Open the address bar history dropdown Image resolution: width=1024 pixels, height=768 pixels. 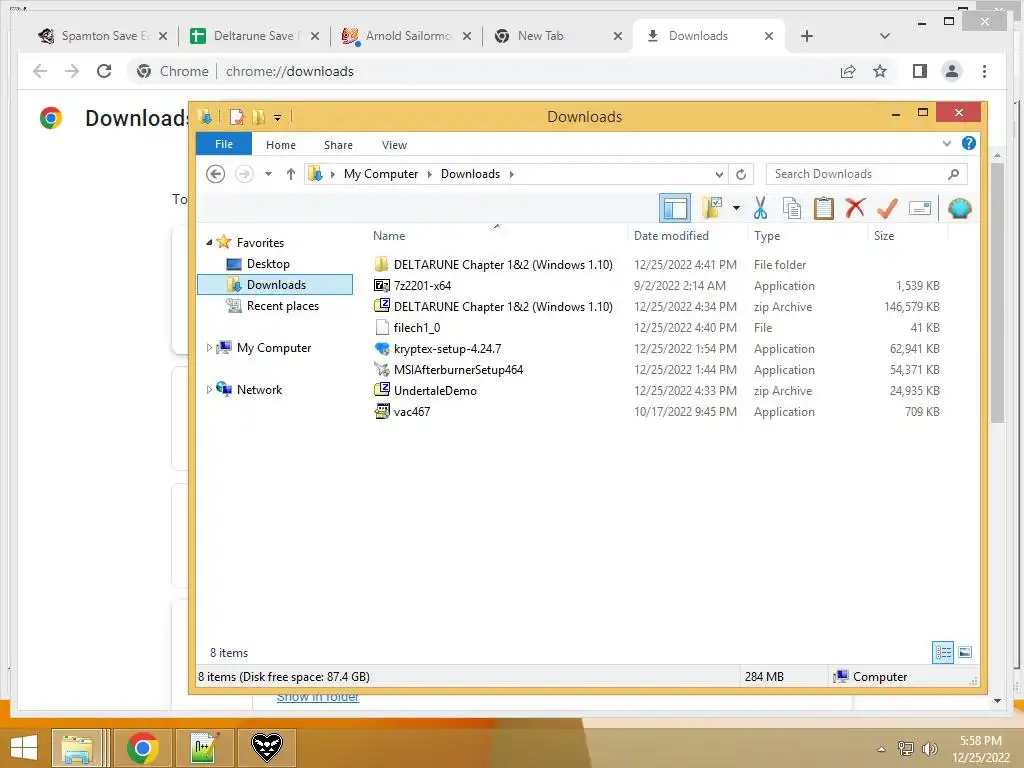[718, 174]
